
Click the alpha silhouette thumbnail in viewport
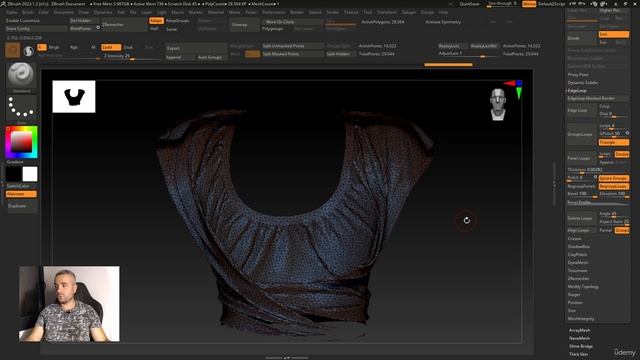[x=74, y=97]
